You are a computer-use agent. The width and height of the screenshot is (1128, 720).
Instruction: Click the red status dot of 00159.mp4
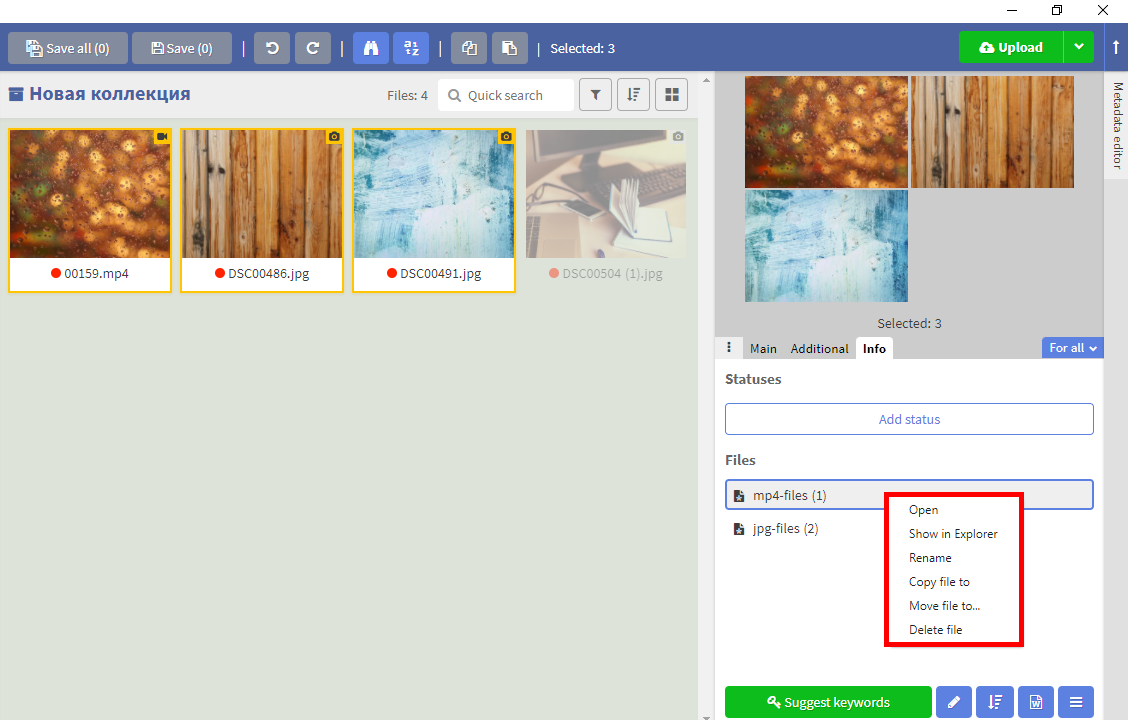pyautogui.click(x=55, y=273)
